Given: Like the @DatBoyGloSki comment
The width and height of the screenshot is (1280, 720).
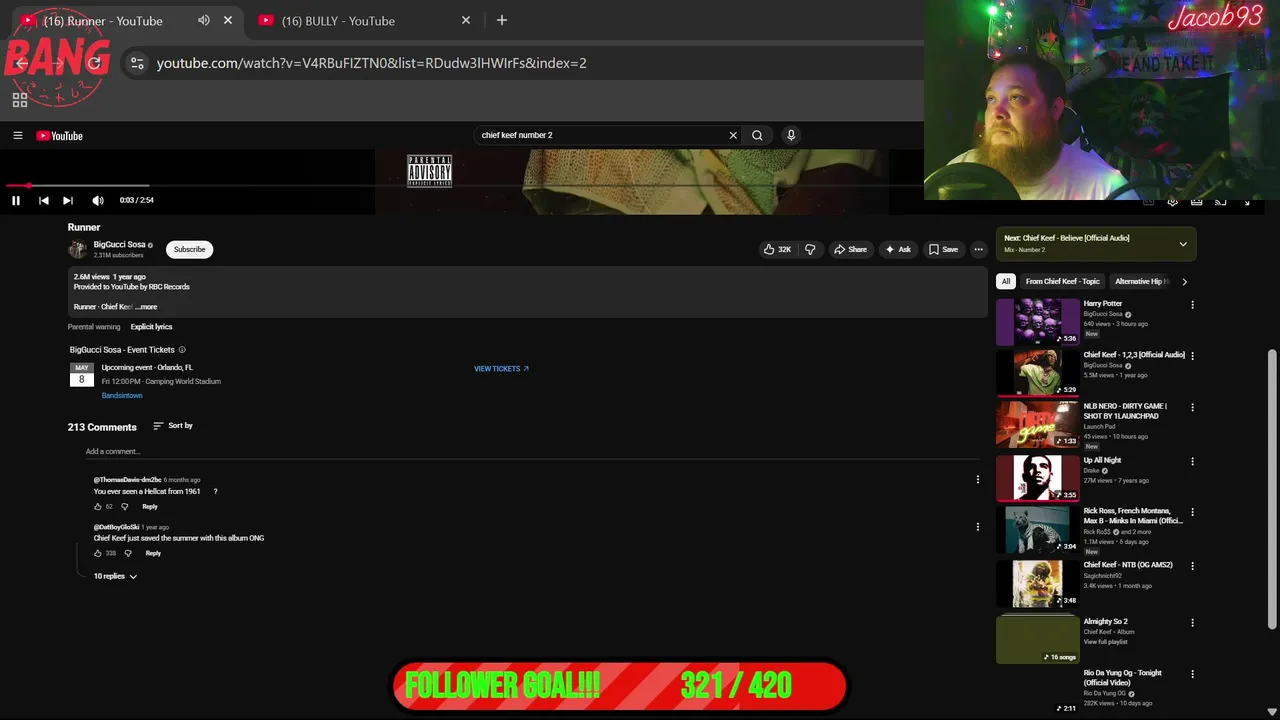Looking at the screenshot, I should point(98,553).
